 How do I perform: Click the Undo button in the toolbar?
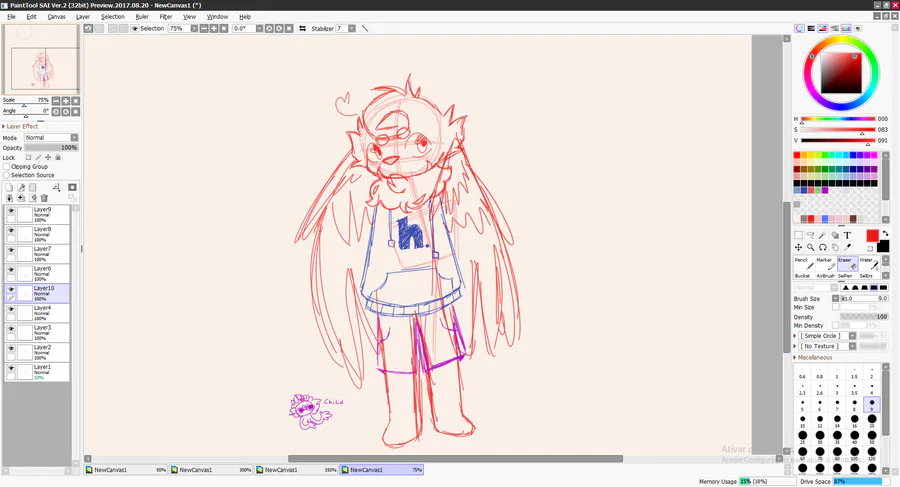coord(88,28)
